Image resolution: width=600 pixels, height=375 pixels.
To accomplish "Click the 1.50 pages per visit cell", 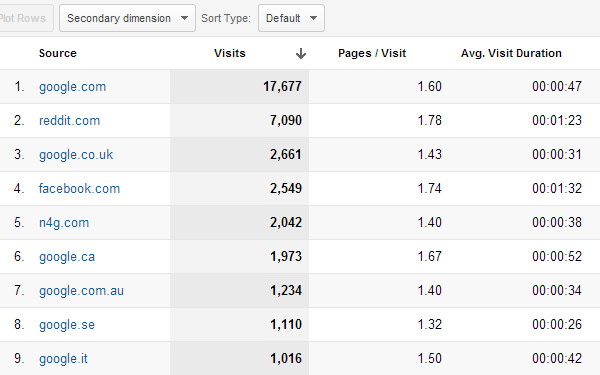I will (429, 359).
